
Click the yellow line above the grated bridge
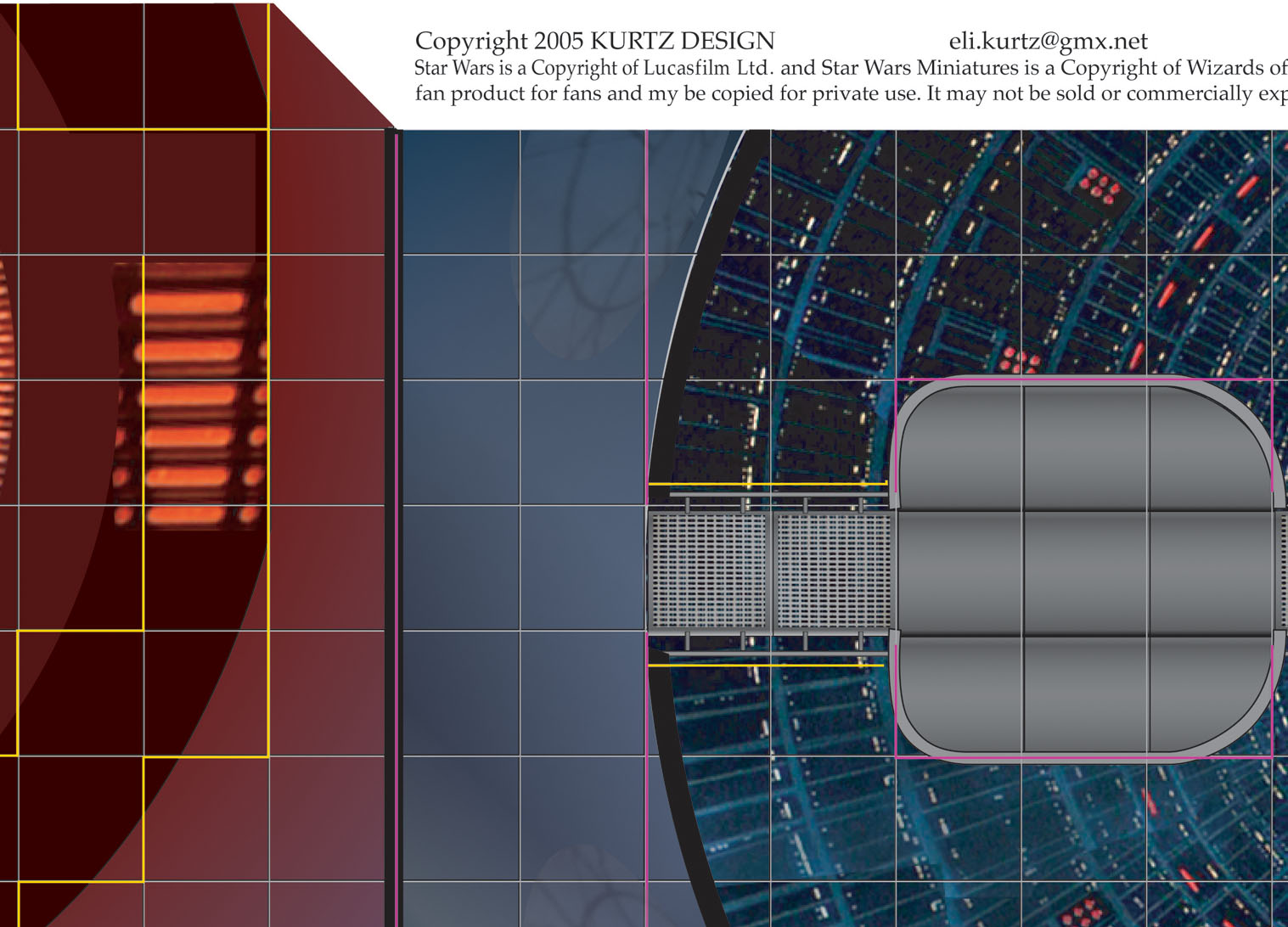pyautogui.click(x=767, y=484)
